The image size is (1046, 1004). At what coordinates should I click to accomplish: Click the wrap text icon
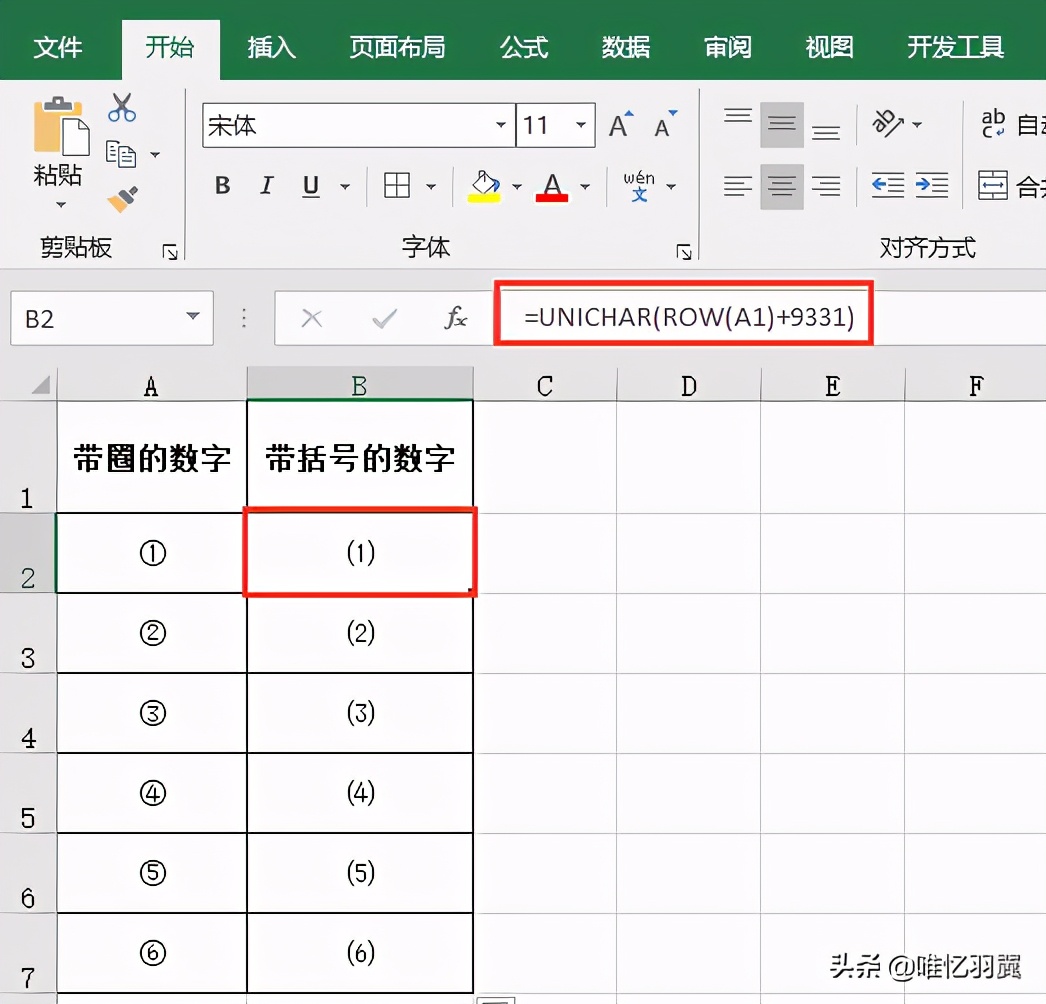point(993,124)
